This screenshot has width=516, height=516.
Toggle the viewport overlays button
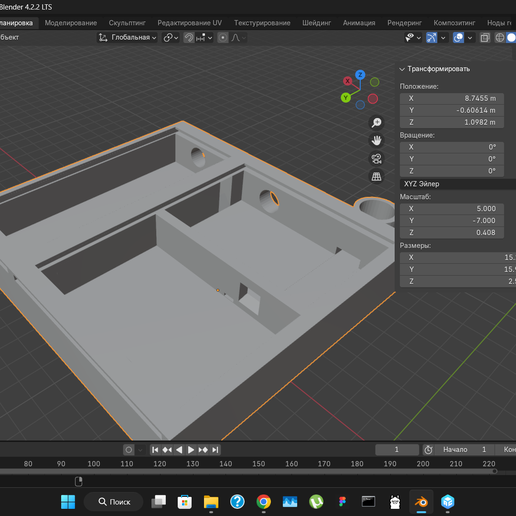point(458,38)
